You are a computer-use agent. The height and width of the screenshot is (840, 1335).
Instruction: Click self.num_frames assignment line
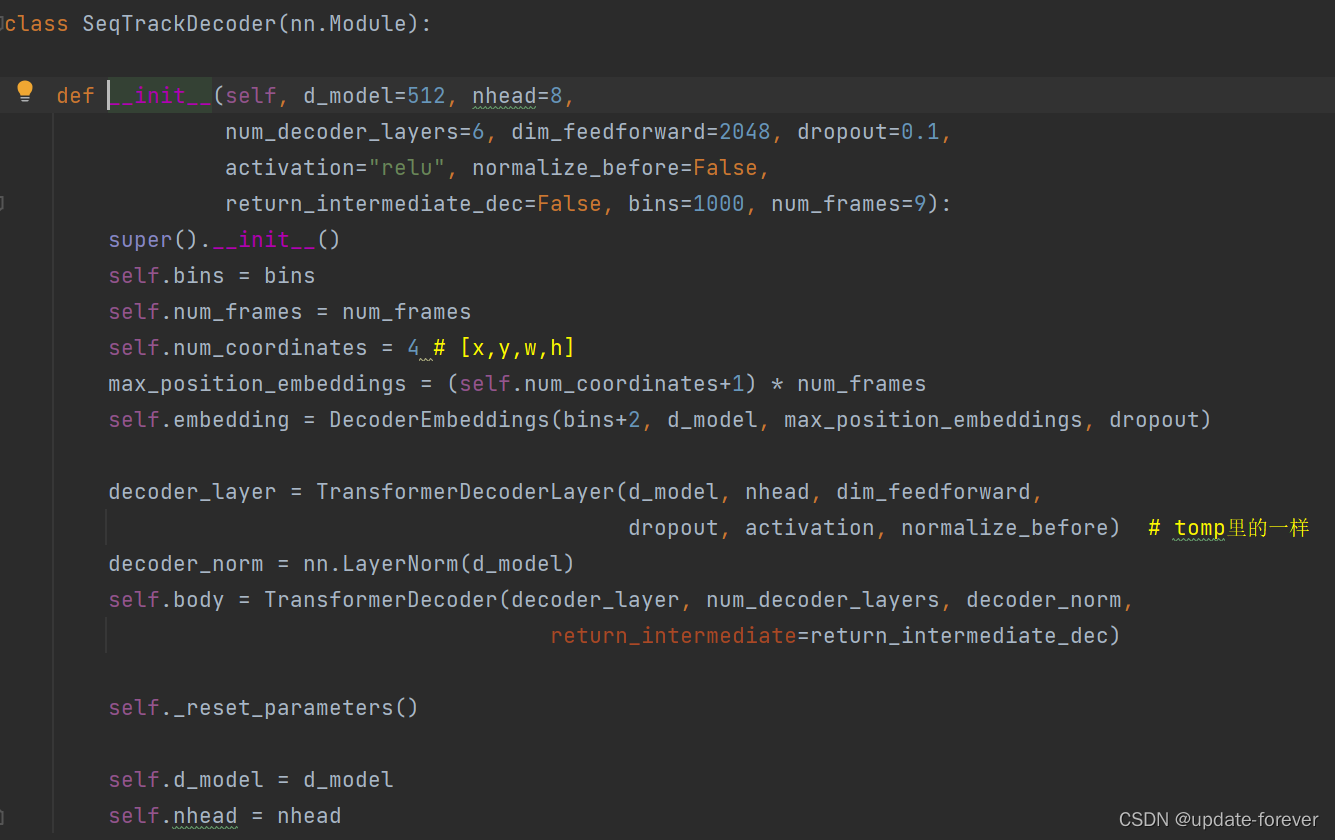point(290,312)
